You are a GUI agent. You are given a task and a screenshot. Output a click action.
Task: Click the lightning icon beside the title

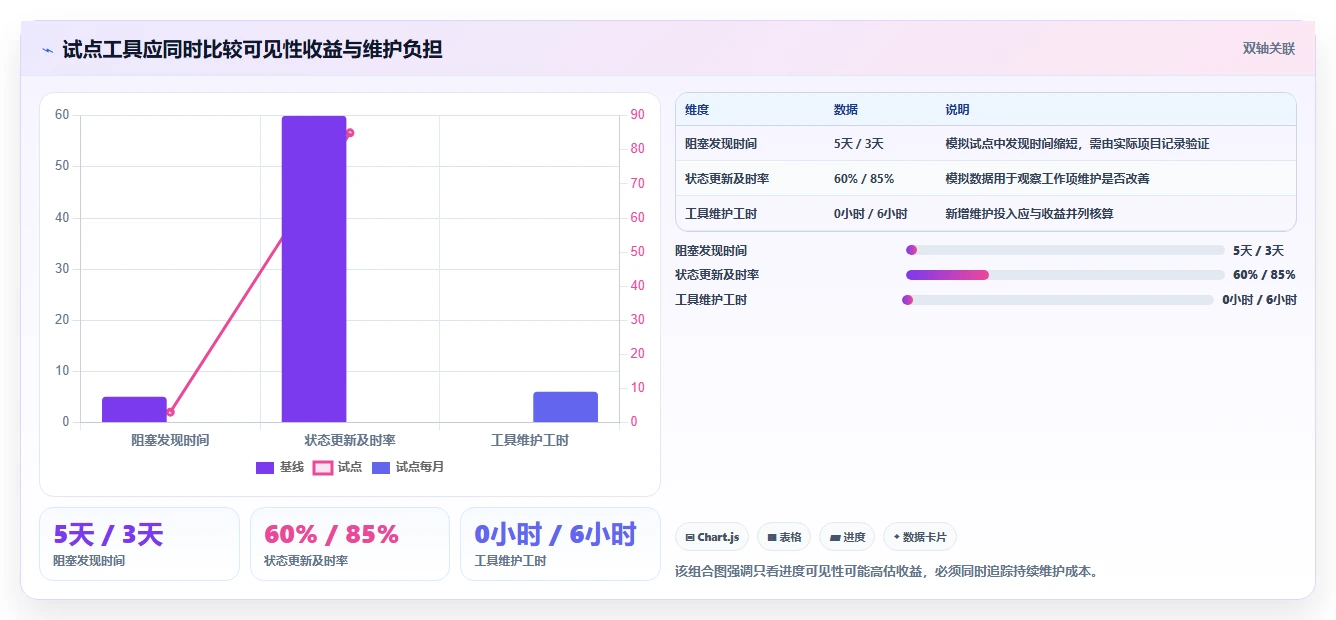48,49
